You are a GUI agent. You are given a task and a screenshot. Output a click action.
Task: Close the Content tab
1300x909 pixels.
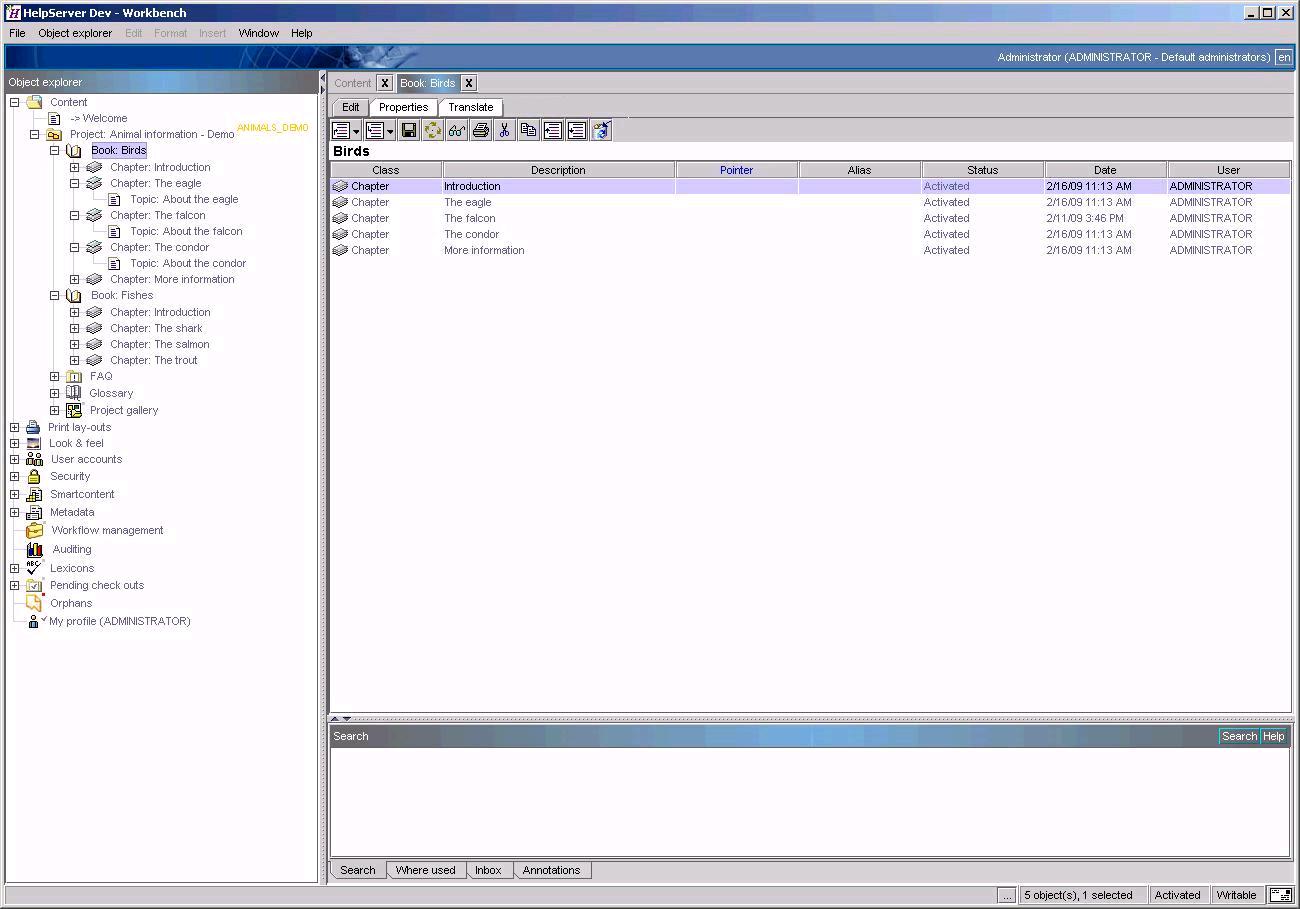tap(384, 83)
